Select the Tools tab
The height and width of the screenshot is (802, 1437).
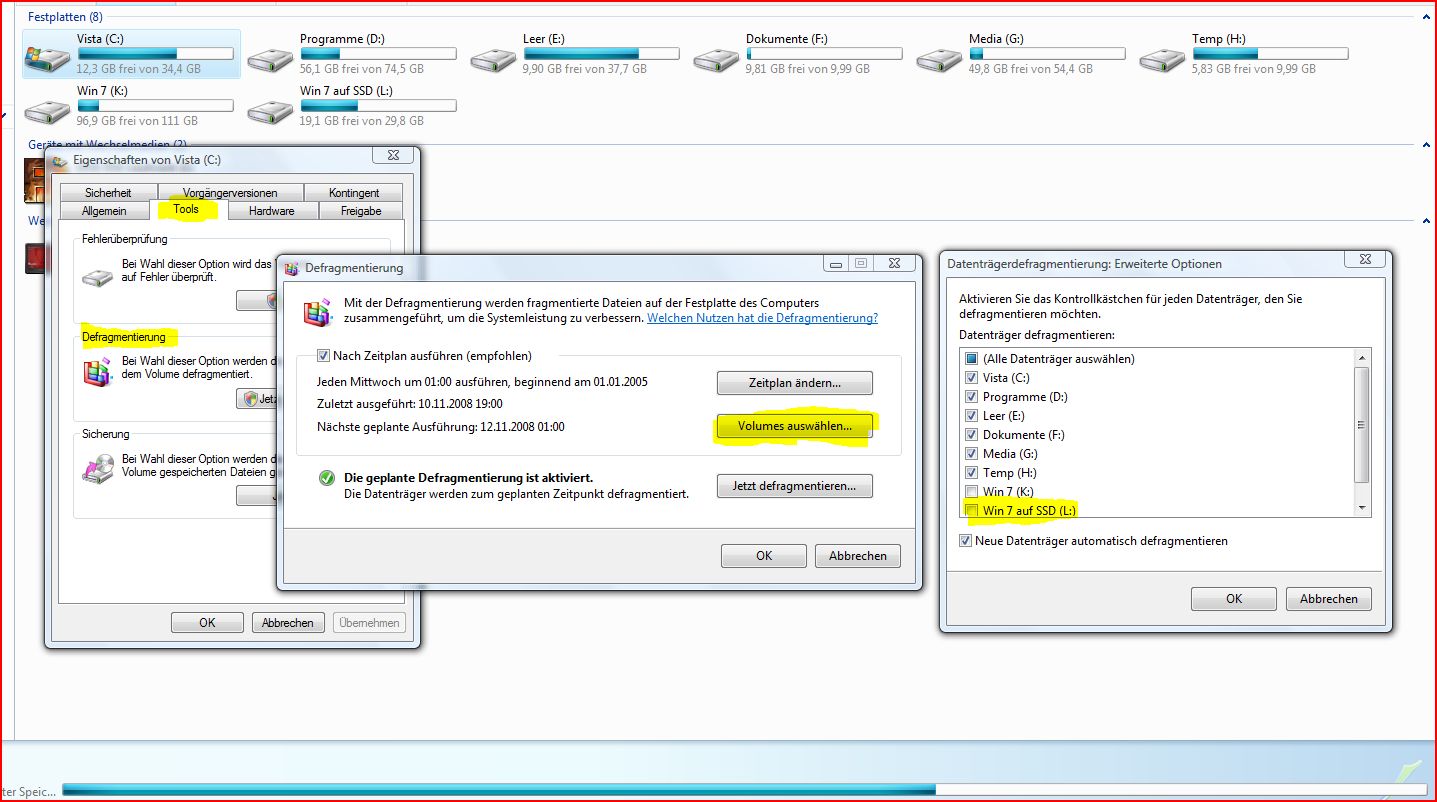click(186, 209)
